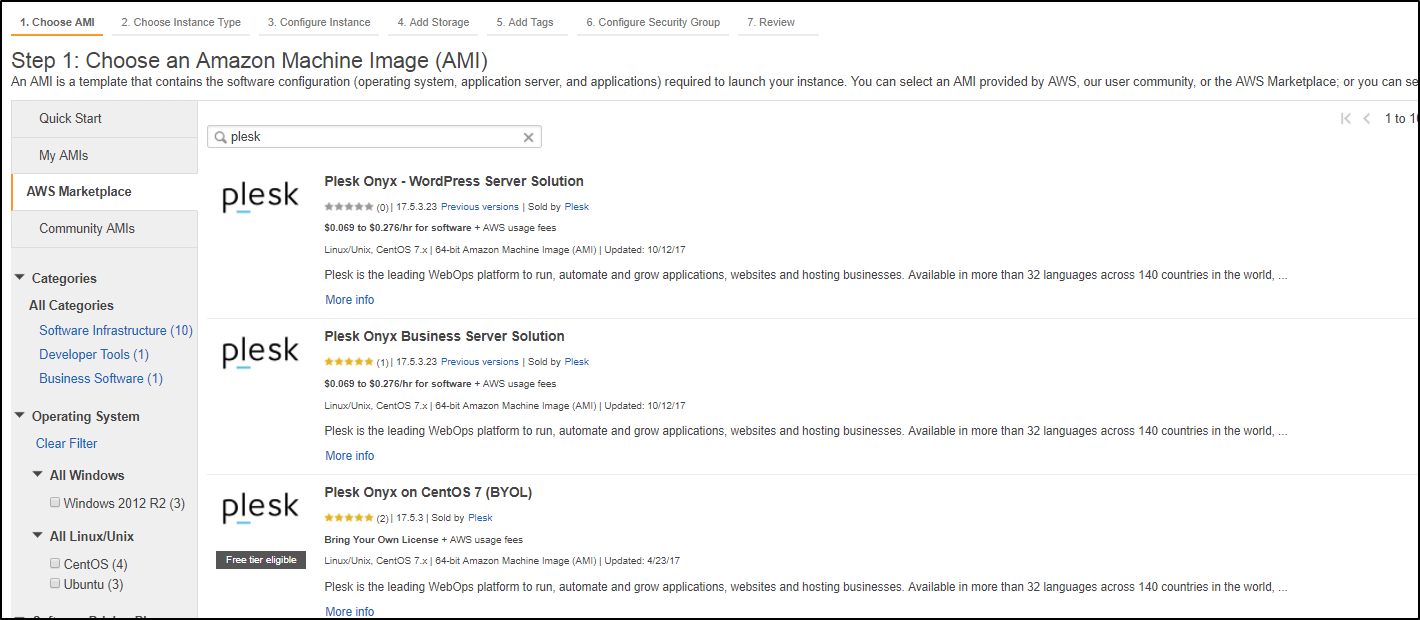The height and width of the screenshot is (620, 1420).
Task: Open More info for WordPress Server Solution
Action: coord(349,300)
